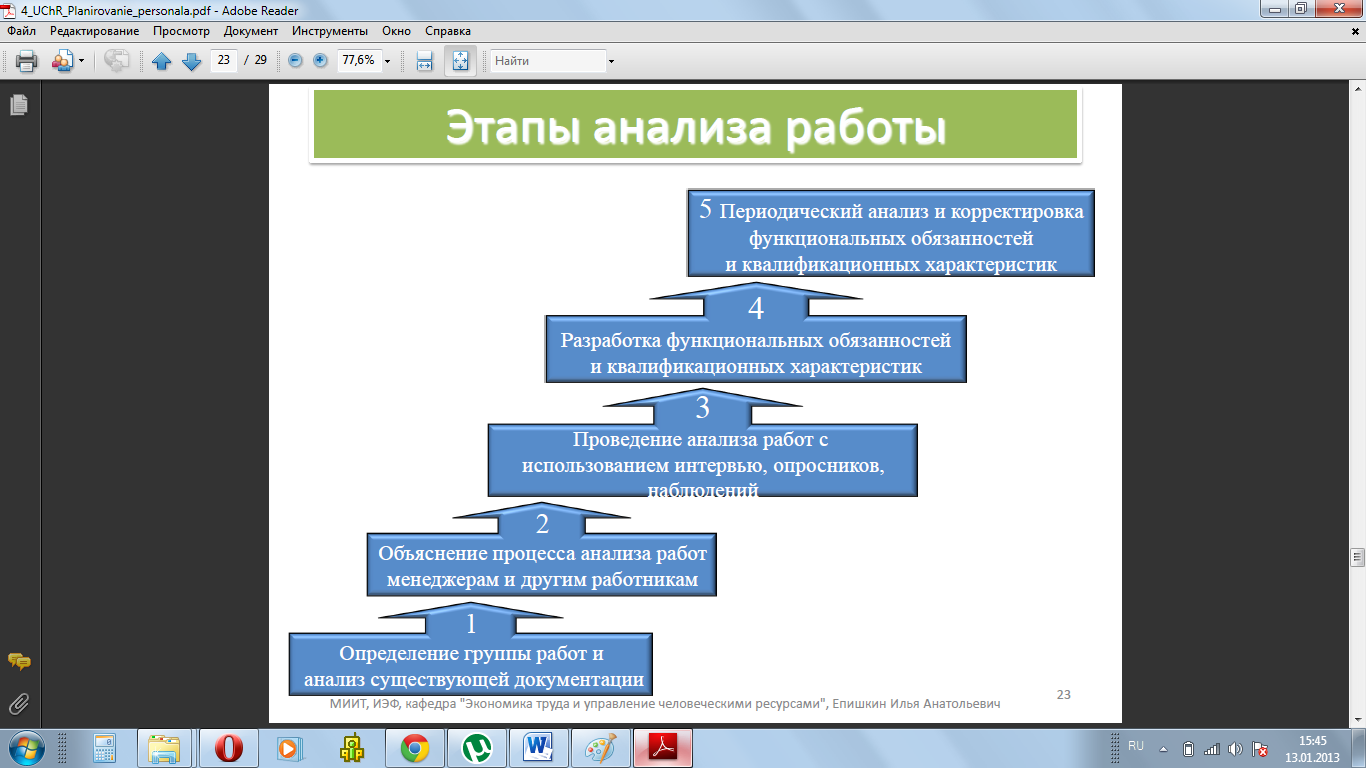Click the Adobe Reader taskbar icon
Viewport: 1366px width, 768px height.
664,748
